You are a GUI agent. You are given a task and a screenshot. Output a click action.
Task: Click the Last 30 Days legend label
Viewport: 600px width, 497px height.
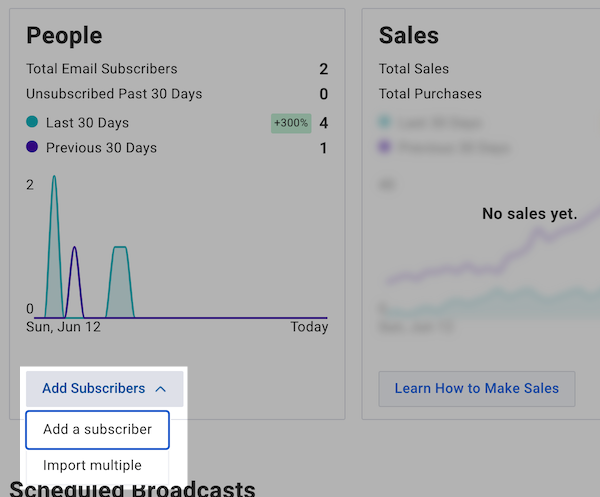tap(86, 123)
